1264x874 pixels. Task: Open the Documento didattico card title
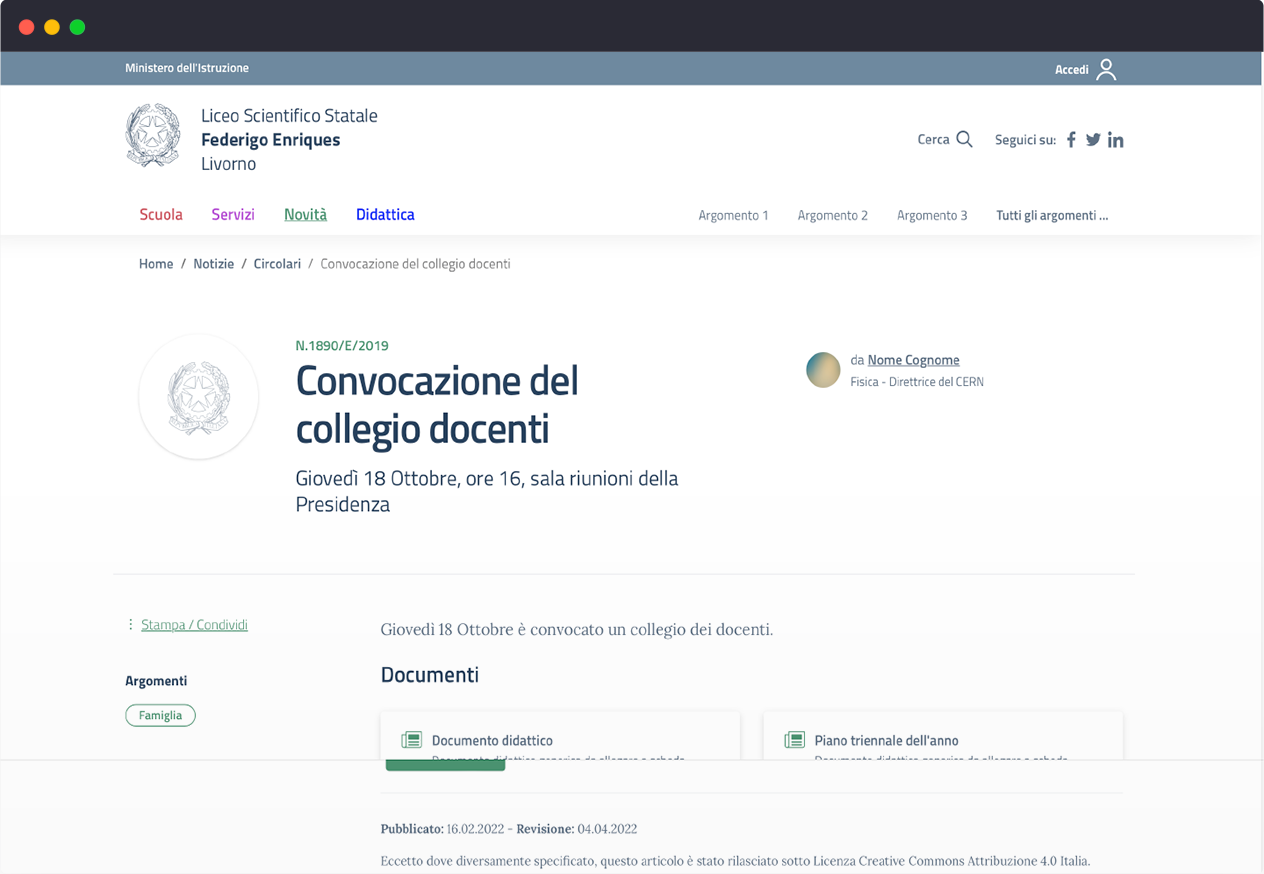(492, 741)
